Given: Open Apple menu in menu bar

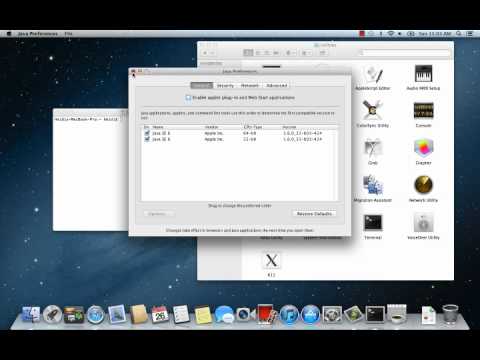Looking at the screenshot, I should 9,34.
